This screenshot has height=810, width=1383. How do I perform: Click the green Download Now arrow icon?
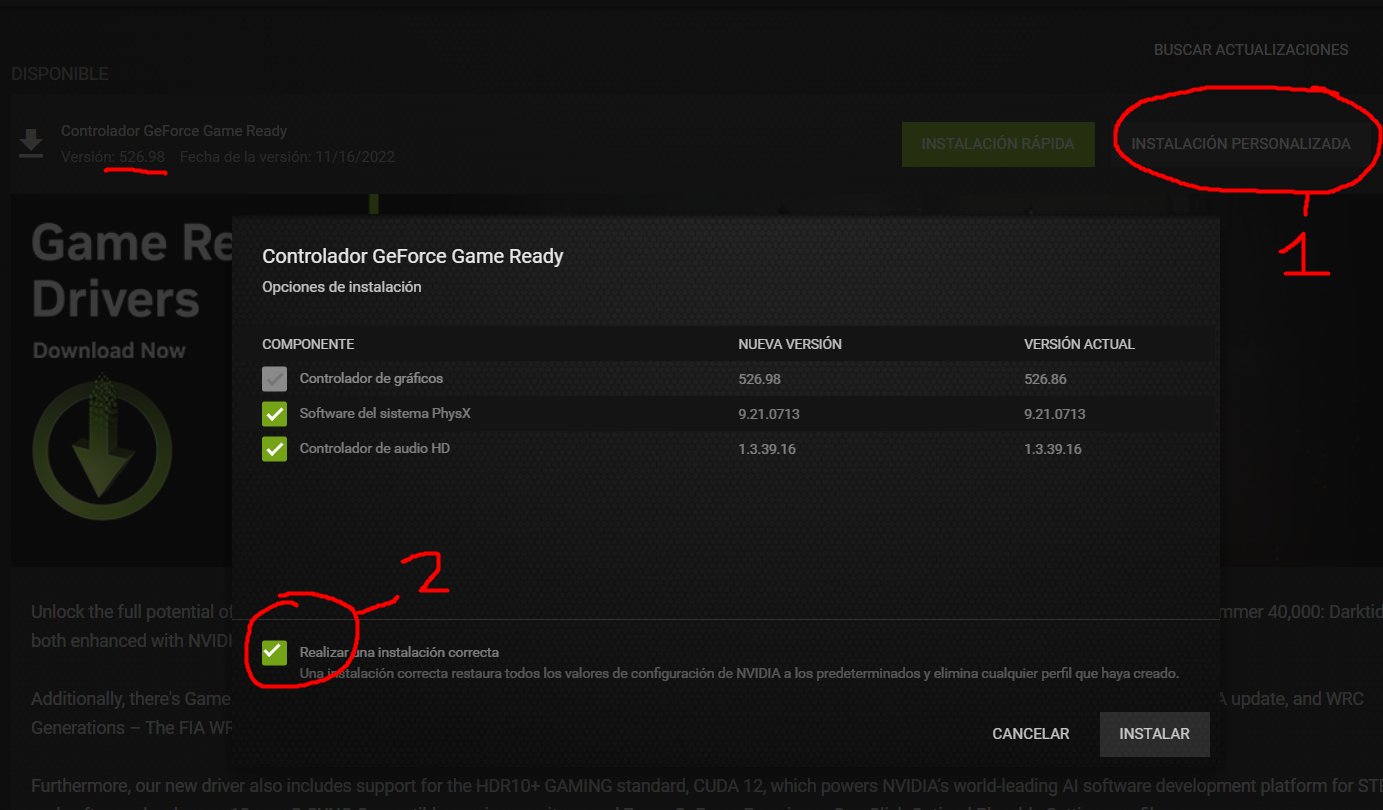point(103,448)
